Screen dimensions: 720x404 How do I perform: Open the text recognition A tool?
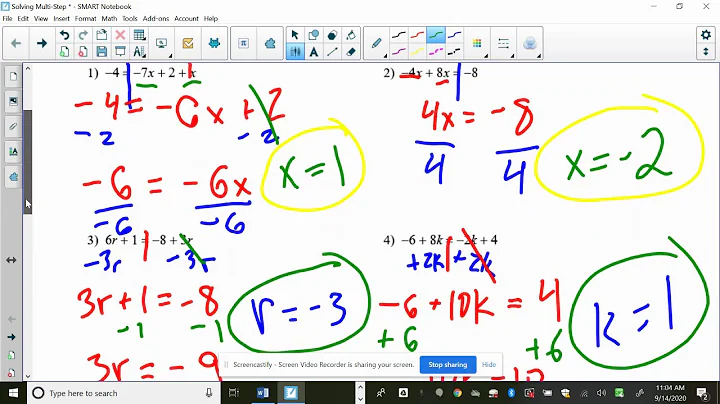click(139, 51)
